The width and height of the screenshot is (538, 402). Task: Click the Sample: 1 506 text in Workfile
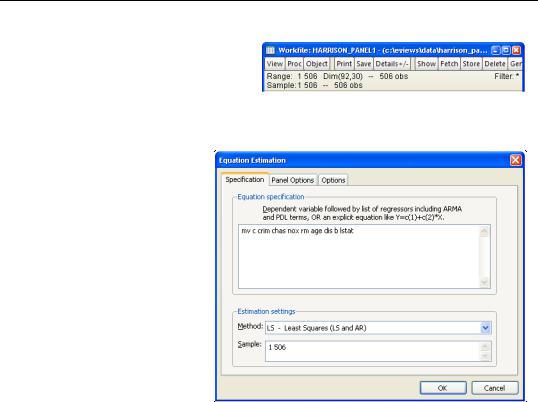tap(292, 85)
